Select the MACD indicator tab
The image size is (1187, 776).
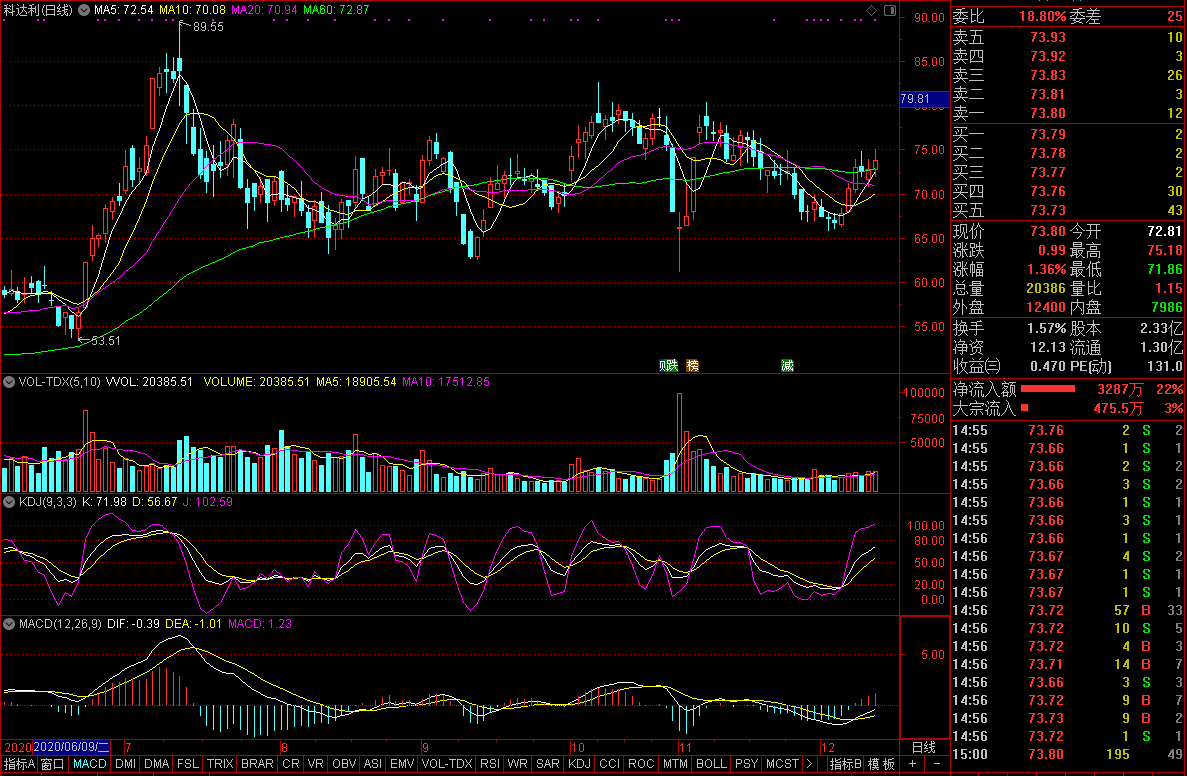pos(90,764)
